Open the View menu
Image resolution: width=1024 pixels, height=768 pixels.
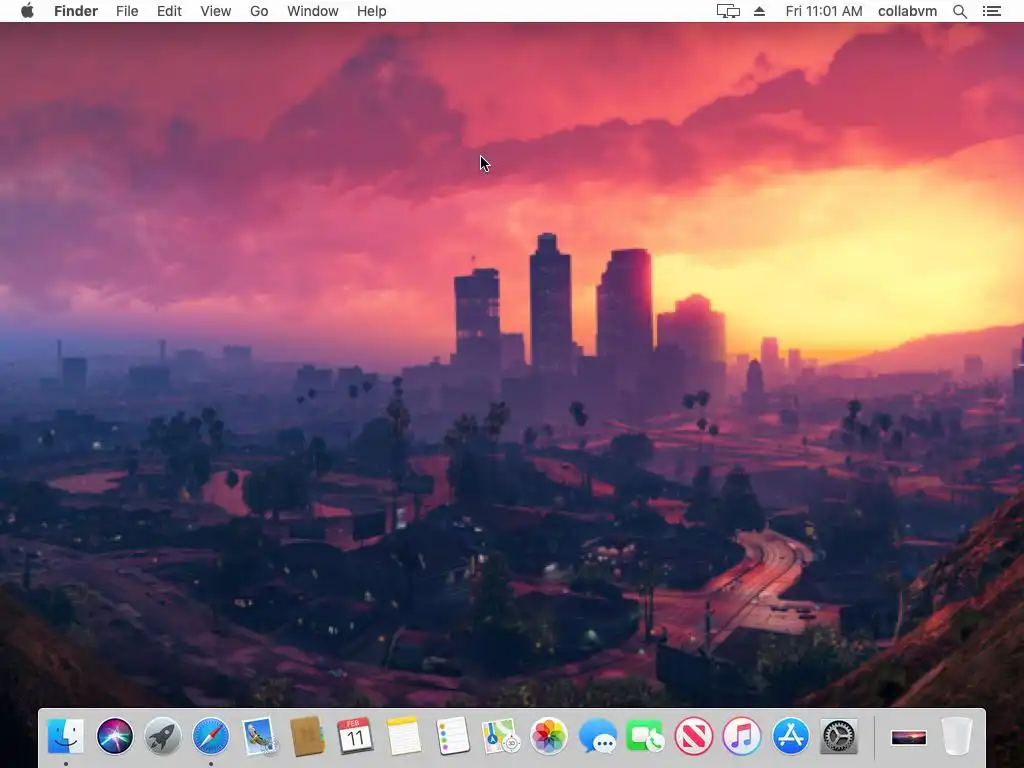pyautogui.click(x=216, y=11)
